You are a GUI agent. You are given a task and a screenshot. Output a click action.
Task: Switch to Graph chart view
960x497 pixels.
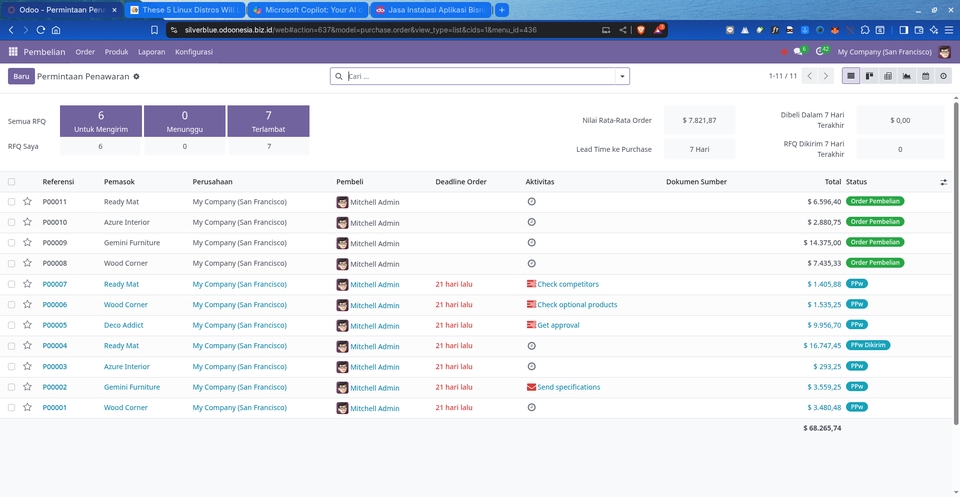coord(907,76)
